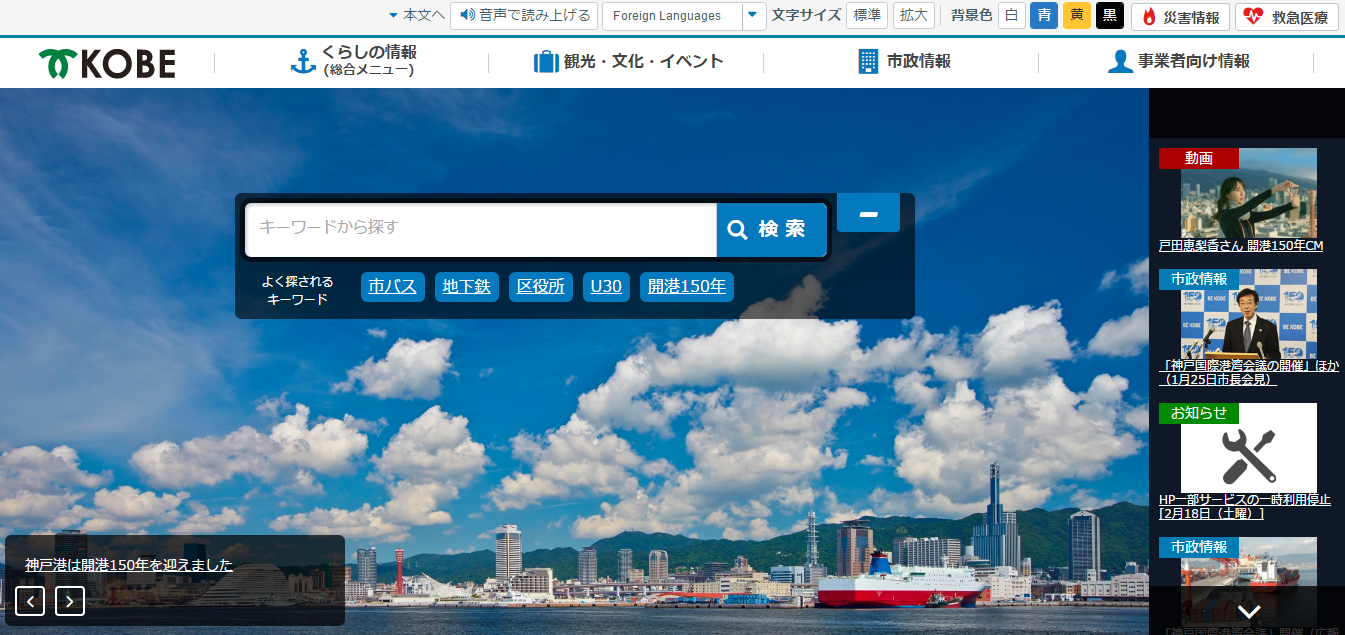This screenshot has width=1345, height=635.
Task: Open the wrench maintenance notice thumbnail
Action: [x=1249, y=448]
